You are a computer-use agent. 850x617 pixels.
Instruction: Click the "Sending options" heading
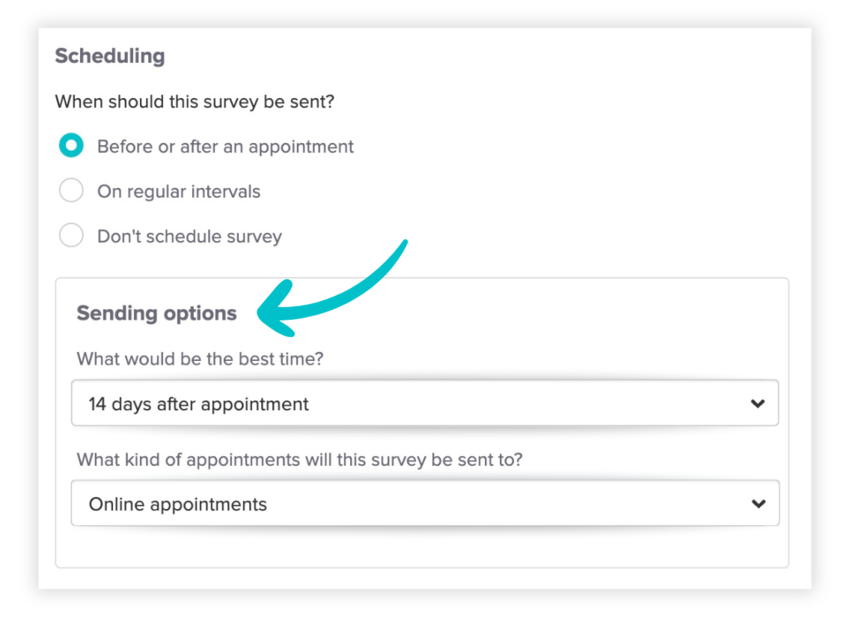tap(157, 313)
